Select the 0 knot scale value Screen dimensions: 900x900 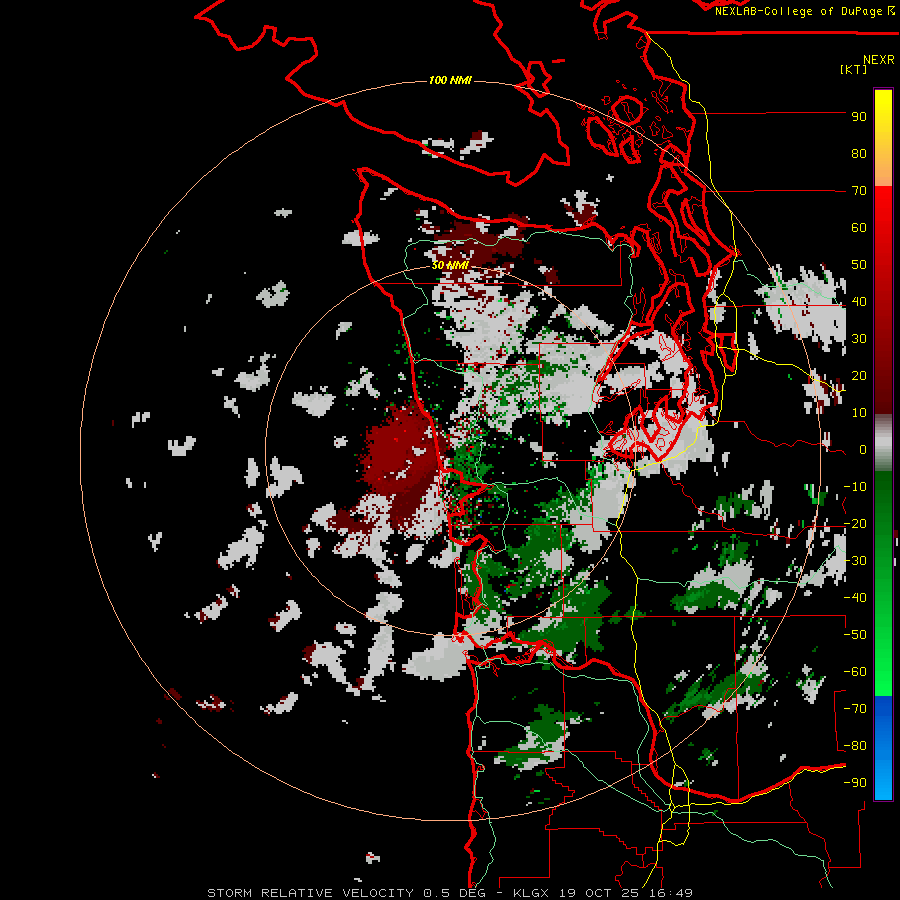(x=863, y=450)
